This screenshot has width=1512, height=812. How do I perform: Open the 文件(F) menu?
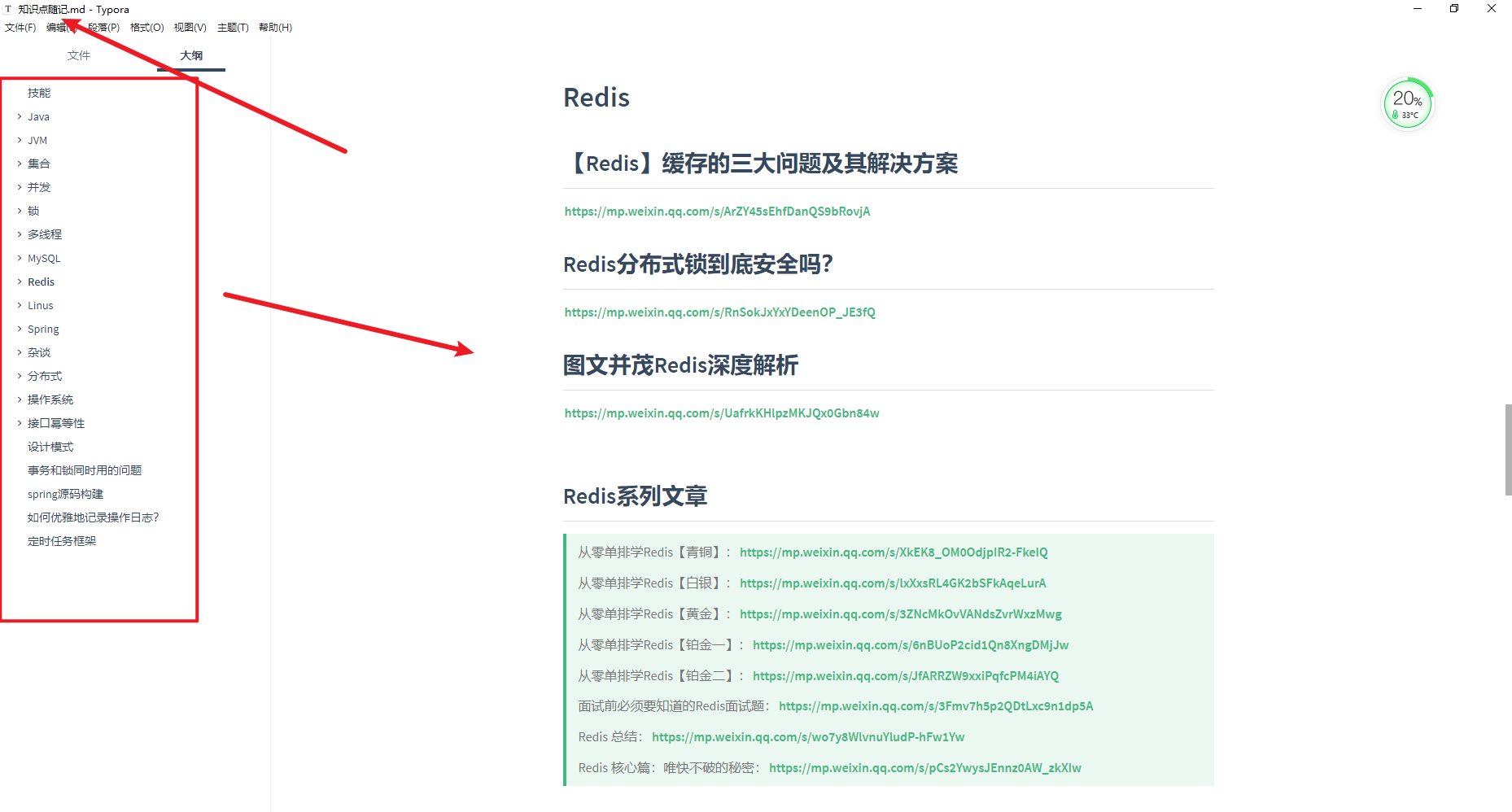click(x=20, y=28)
